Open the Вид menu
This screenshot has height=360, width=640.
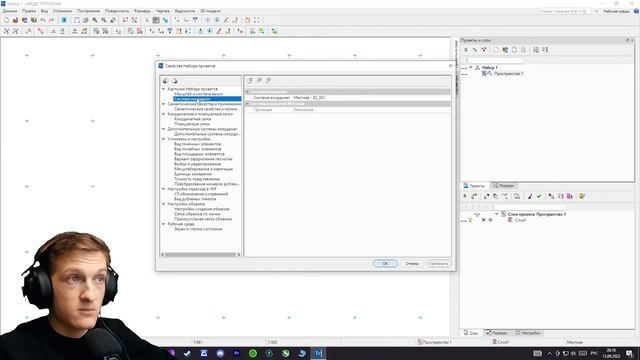point(44,11)
